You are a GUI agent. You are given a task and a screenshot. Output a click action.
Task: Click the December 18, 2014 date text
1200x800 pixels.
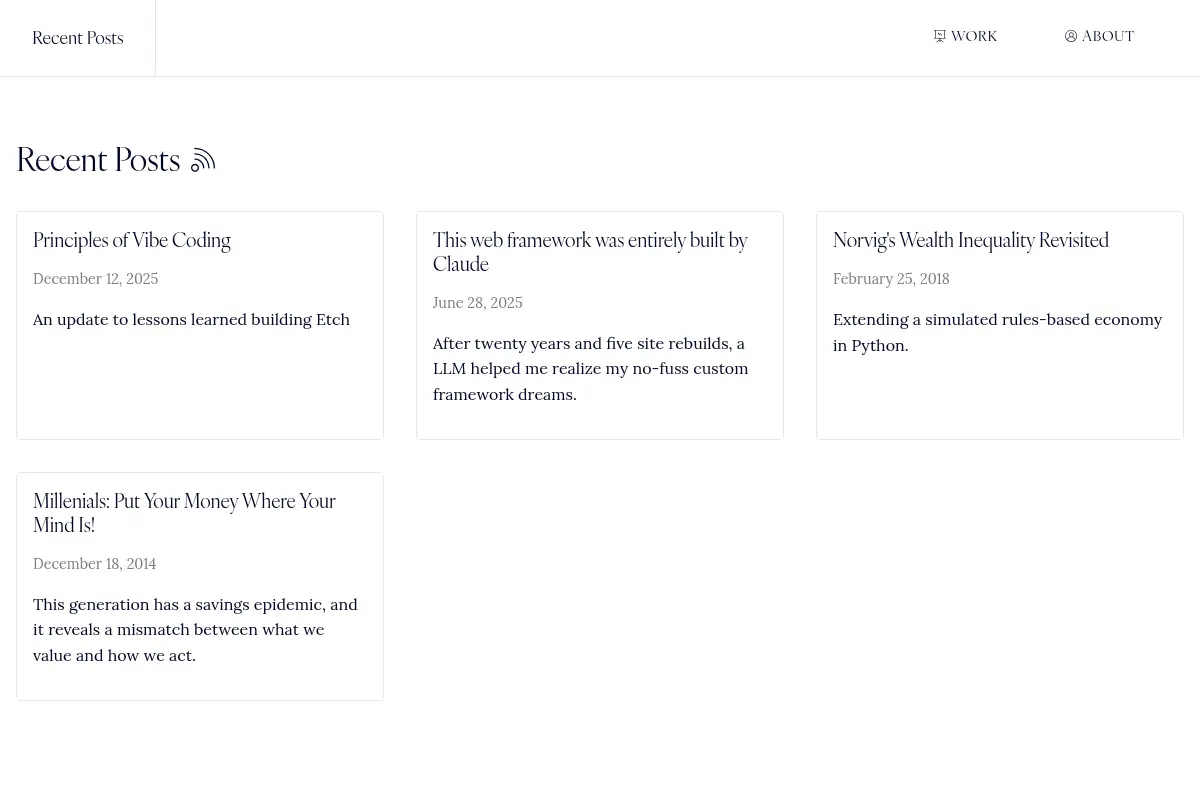95,564
